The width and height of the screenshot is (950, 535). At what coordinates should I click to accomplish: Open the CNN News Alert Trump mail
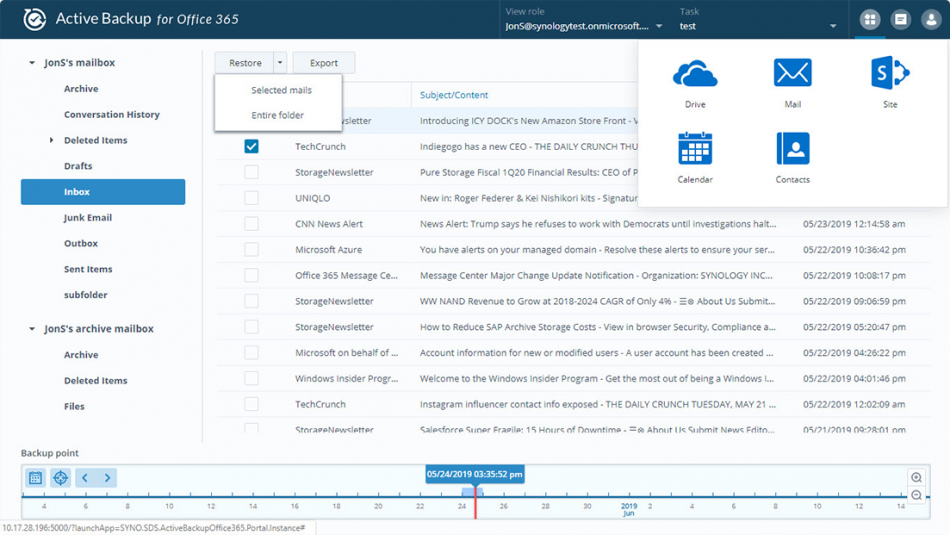click(x=597, y=224)
